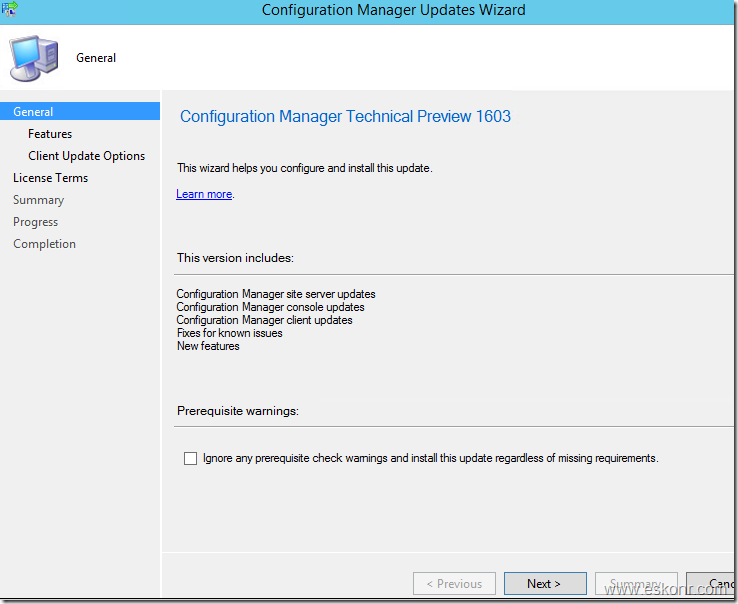738x604 pixels.
Task: Click the wizard icon in the title bar
Action: (x=11, y=9)
